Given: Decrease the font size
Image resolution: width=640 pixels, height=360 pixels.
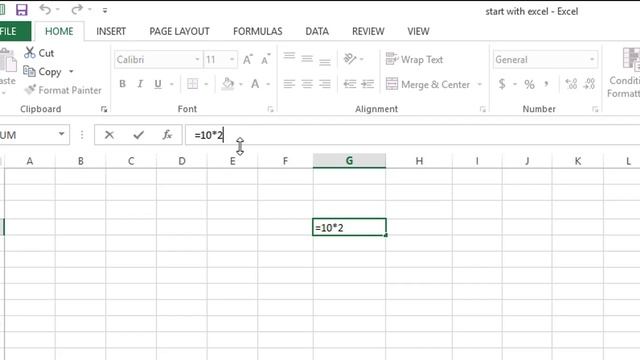Looking at the screenshot, I should click(266, 60).
